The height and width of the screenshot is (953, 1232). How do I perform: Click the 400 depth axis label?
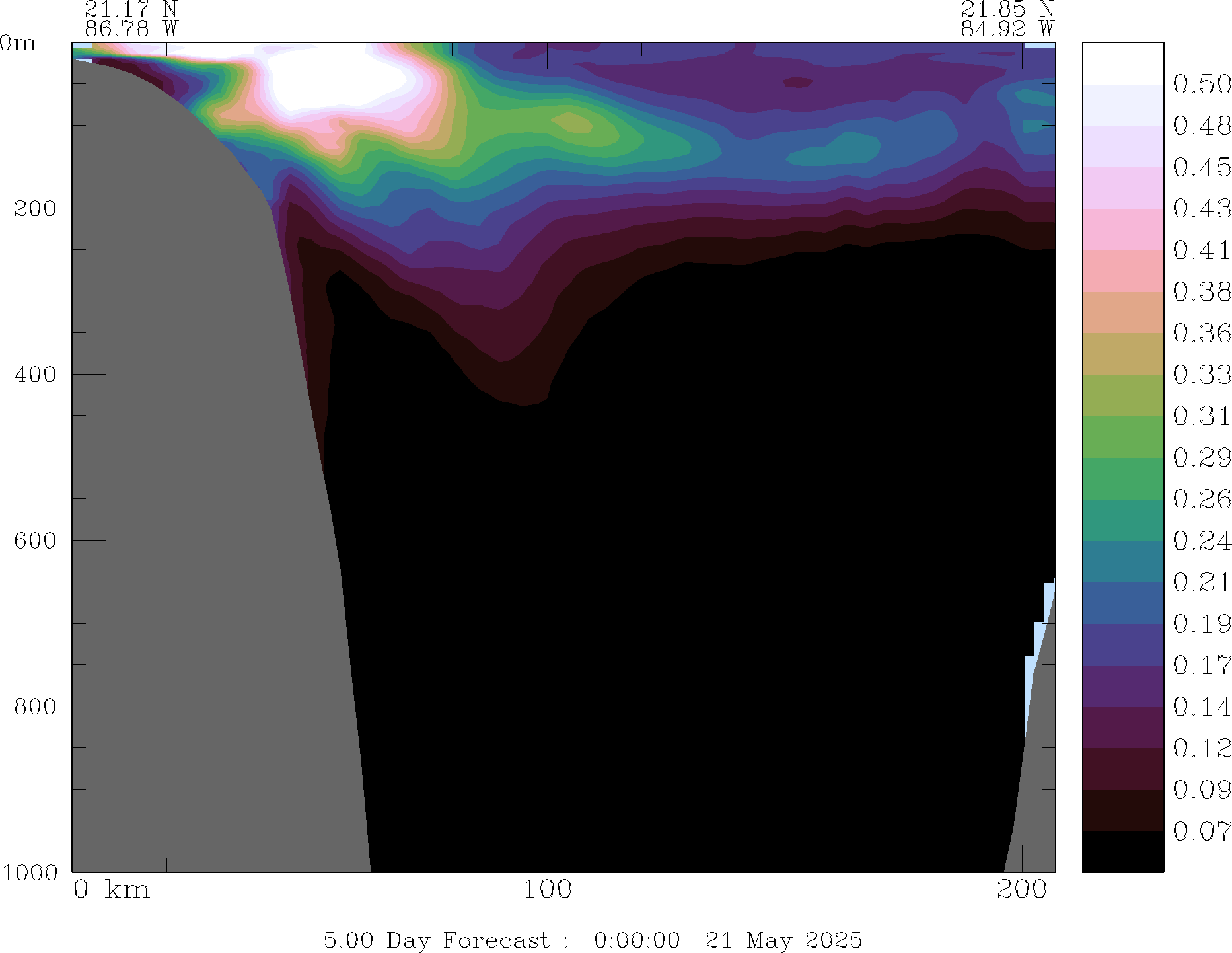click(x=36, y=375)
